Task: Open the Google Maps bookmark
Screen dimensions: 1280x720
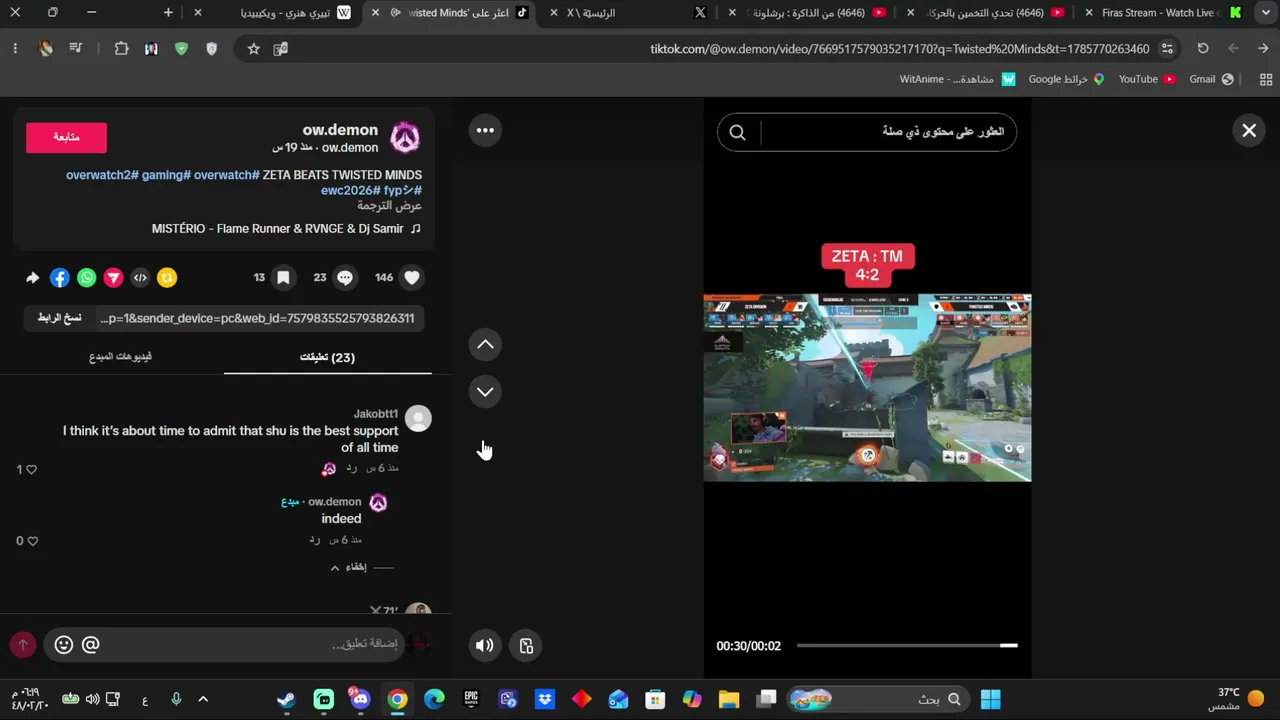Action: click(x=1066, y=79)
